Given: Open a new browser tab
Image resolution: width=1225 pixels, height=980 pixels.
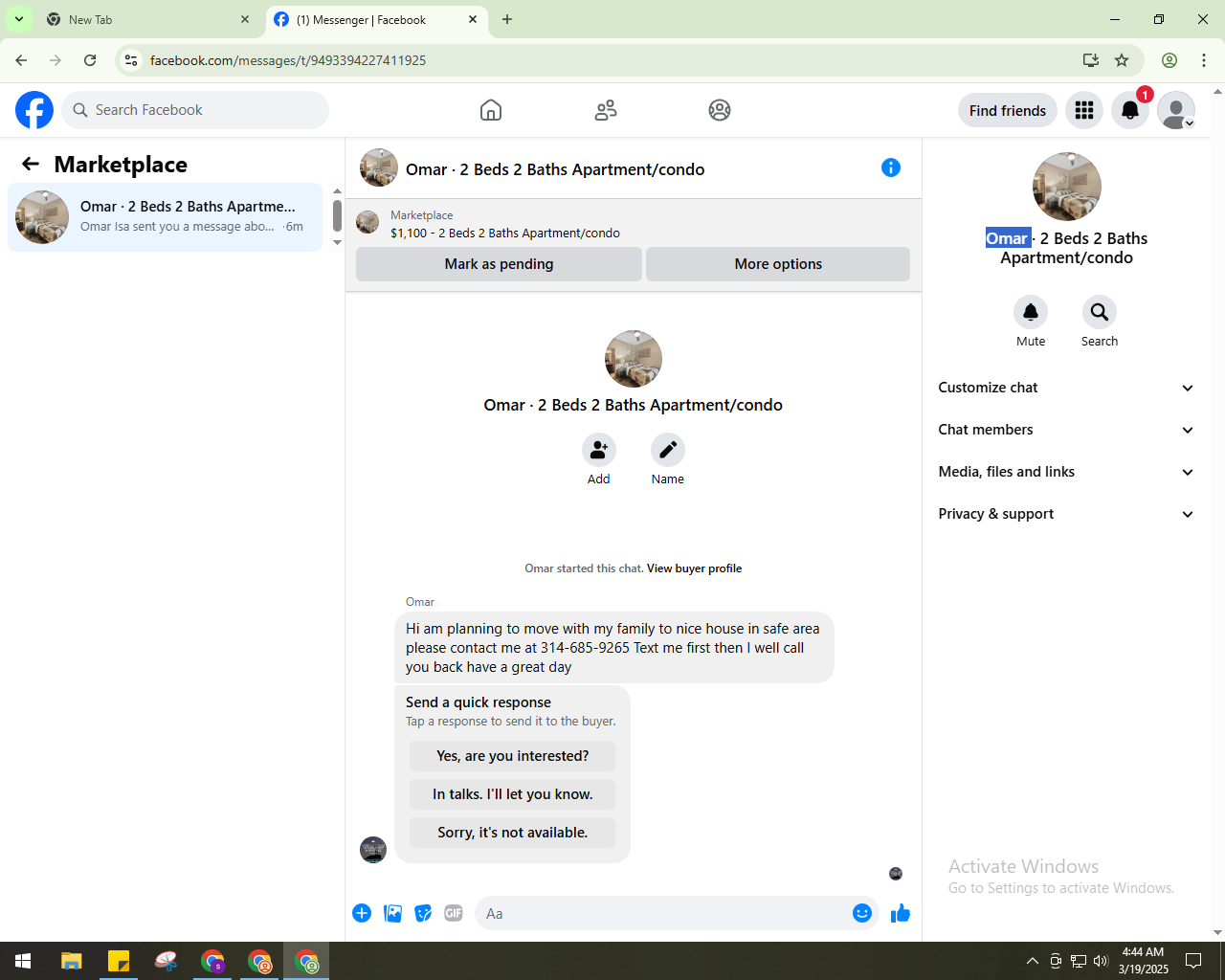Looking at the screenshot, I should click(x=507, y=19).
